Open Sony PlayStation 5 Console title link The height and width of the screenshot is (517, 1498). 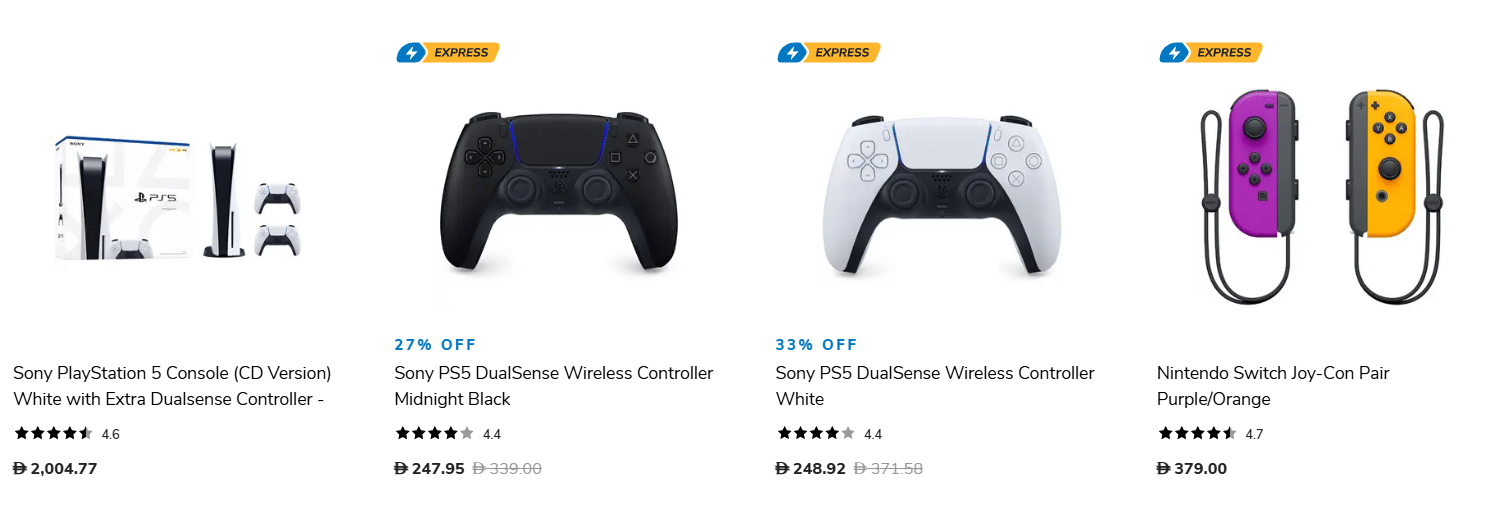(x=172, y=386)
